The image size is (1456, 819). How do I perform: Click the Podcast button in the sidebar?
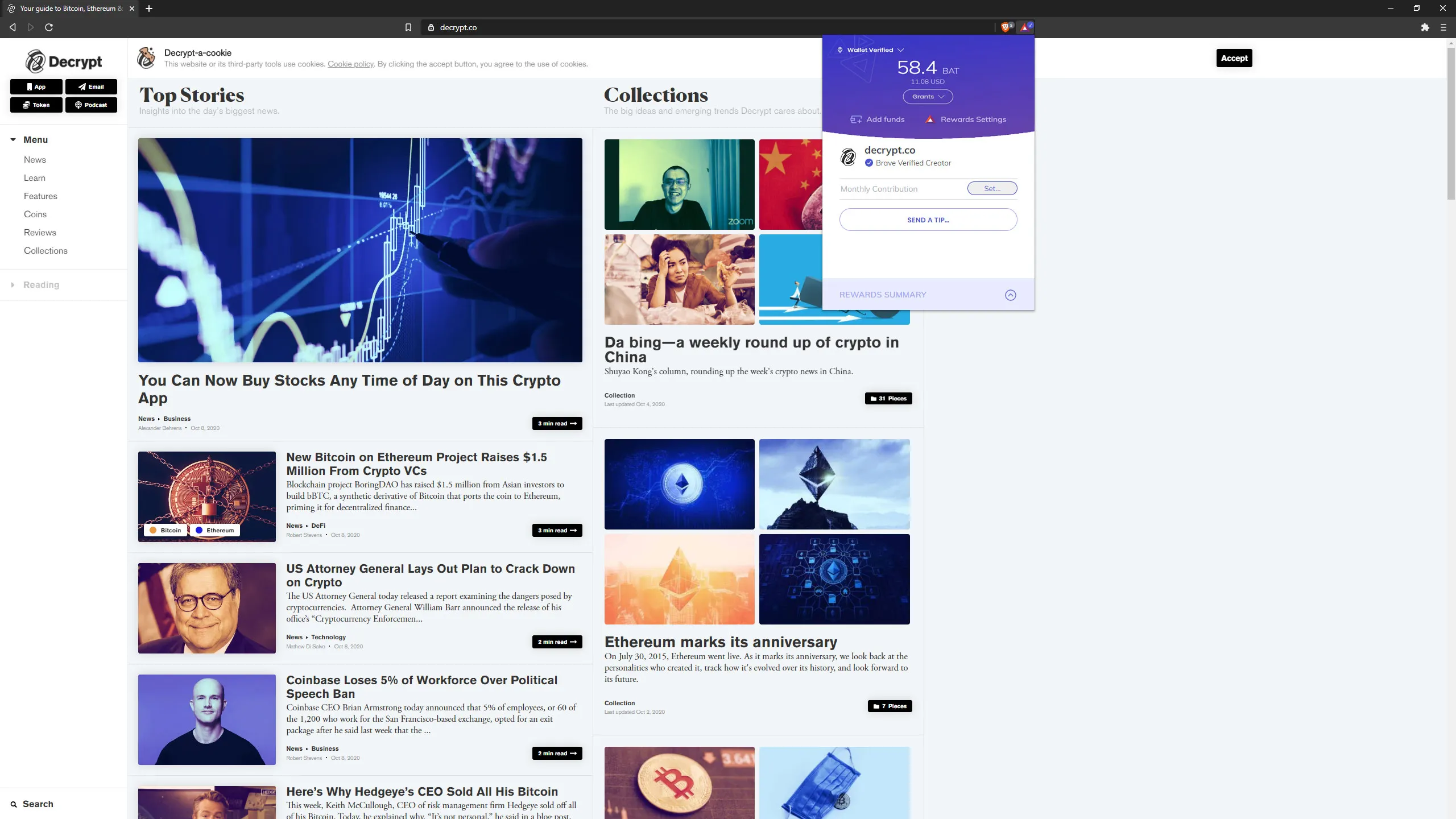point(91,105)
